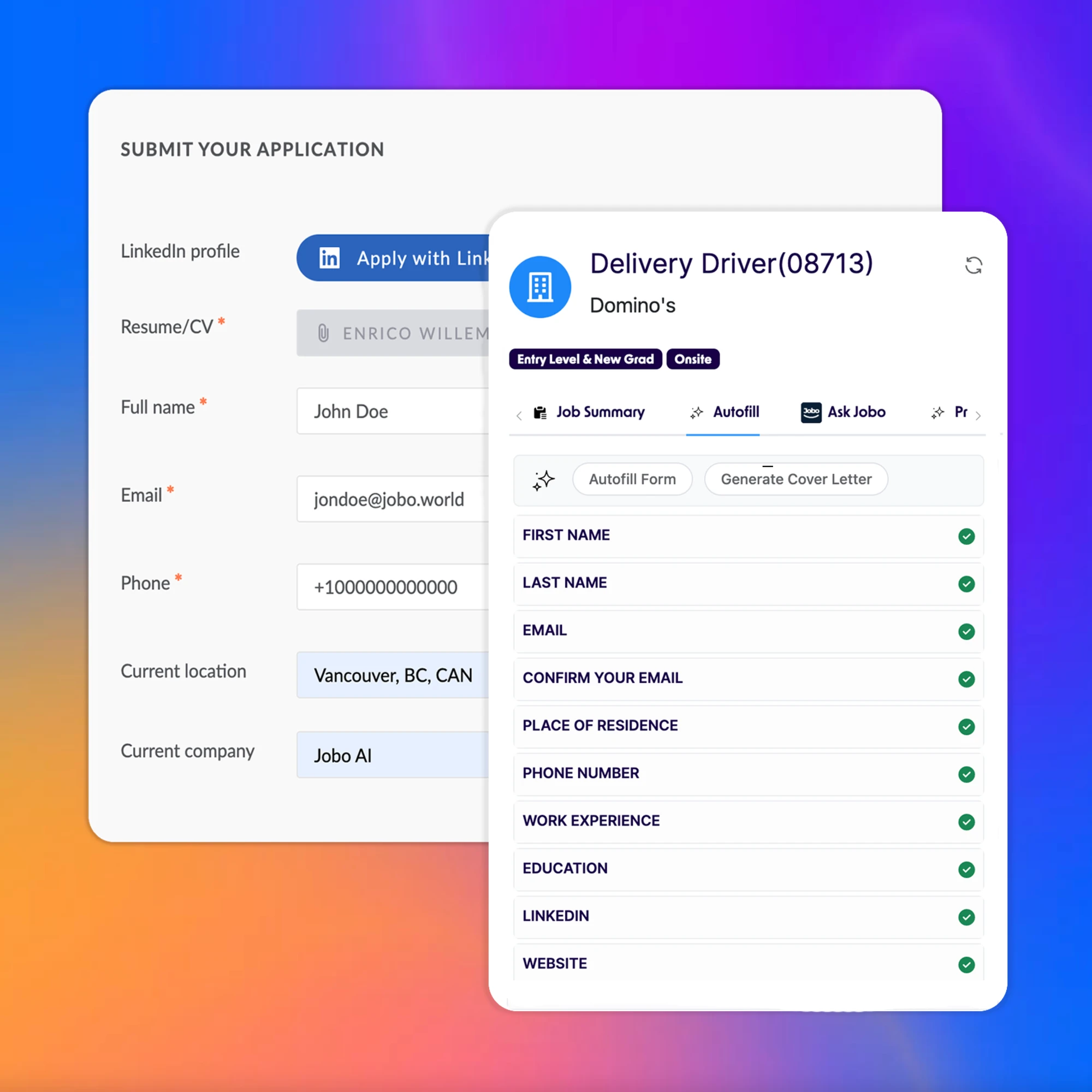1092x1092 pixels.
Task: Expand the EDUCATION field row
Action: pyautogui.click(x=735, y=869)
